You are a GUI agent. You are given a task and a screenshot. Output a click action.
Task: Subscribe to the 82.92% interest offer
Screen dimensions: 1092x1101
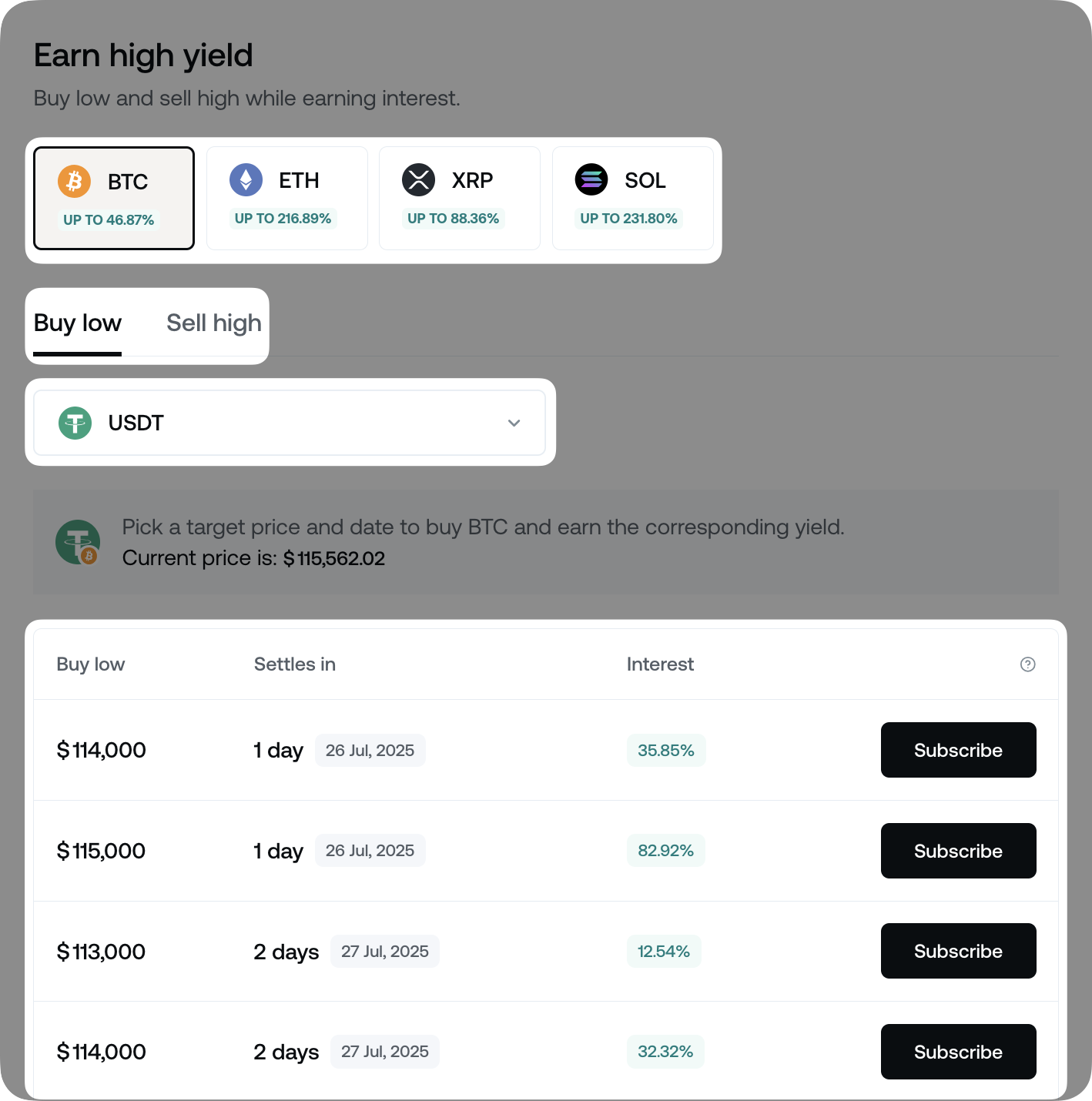tap(958, 851)
